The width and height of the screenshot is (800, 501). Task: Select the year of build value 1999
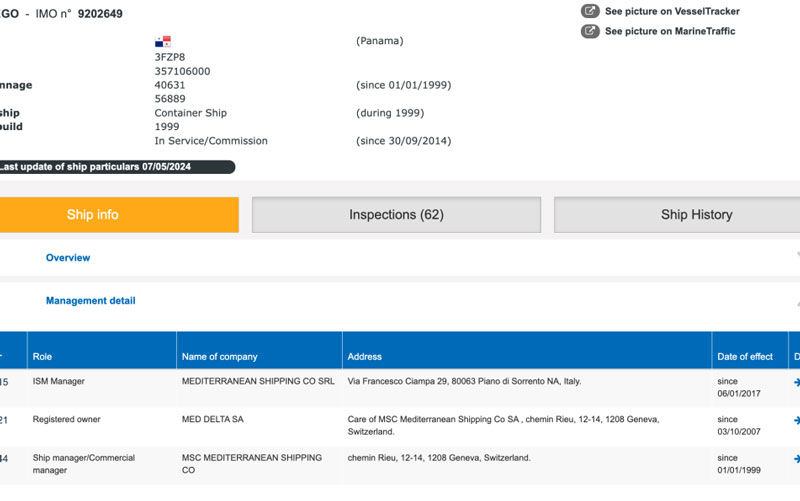(x=167, y=127)
